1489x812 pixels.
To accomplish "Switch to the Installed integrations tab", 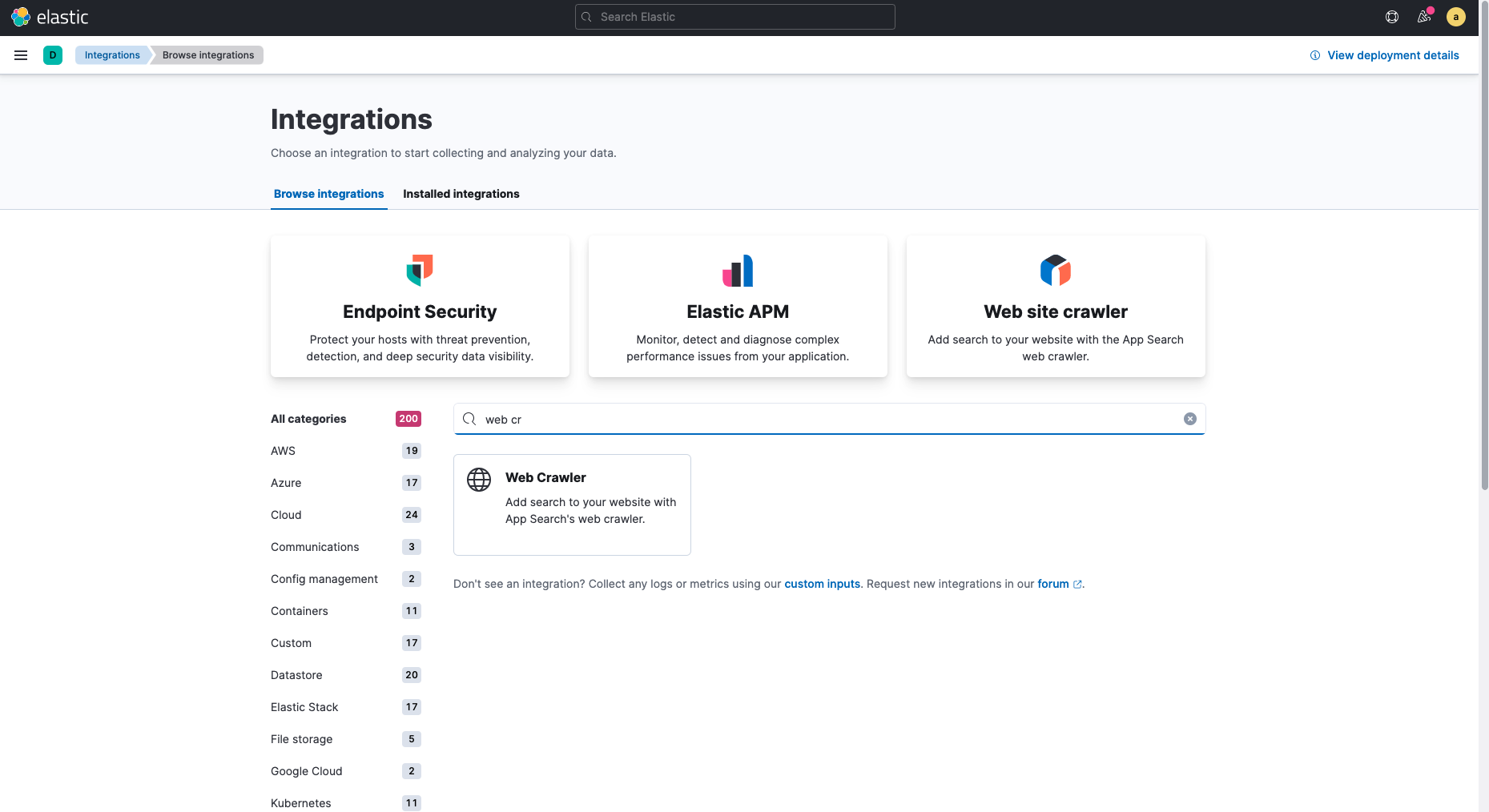I will tap(461, 194).
